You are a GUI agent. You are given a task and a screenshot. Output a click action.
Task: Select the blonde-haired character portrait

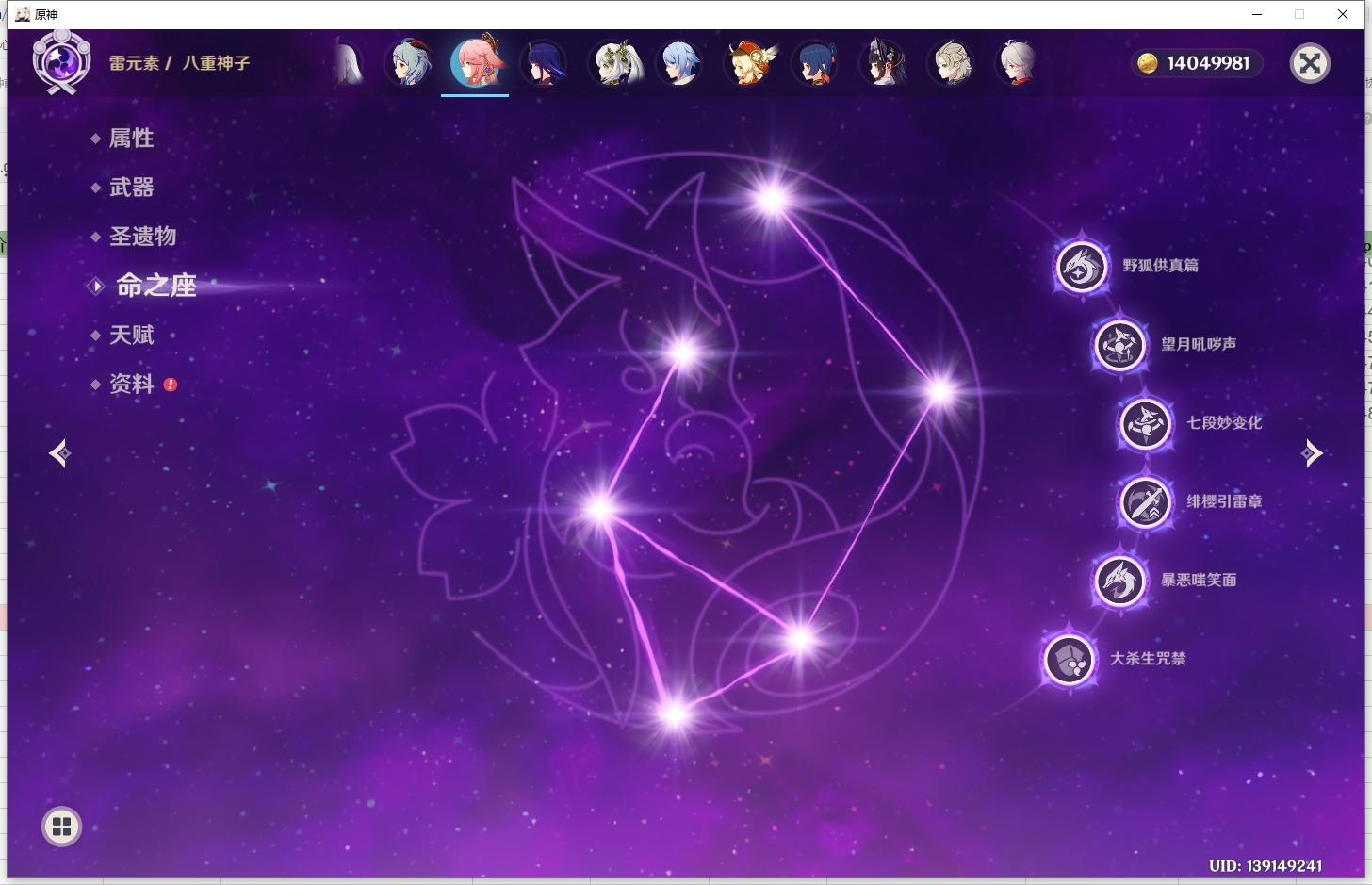[x=951, y=63]
